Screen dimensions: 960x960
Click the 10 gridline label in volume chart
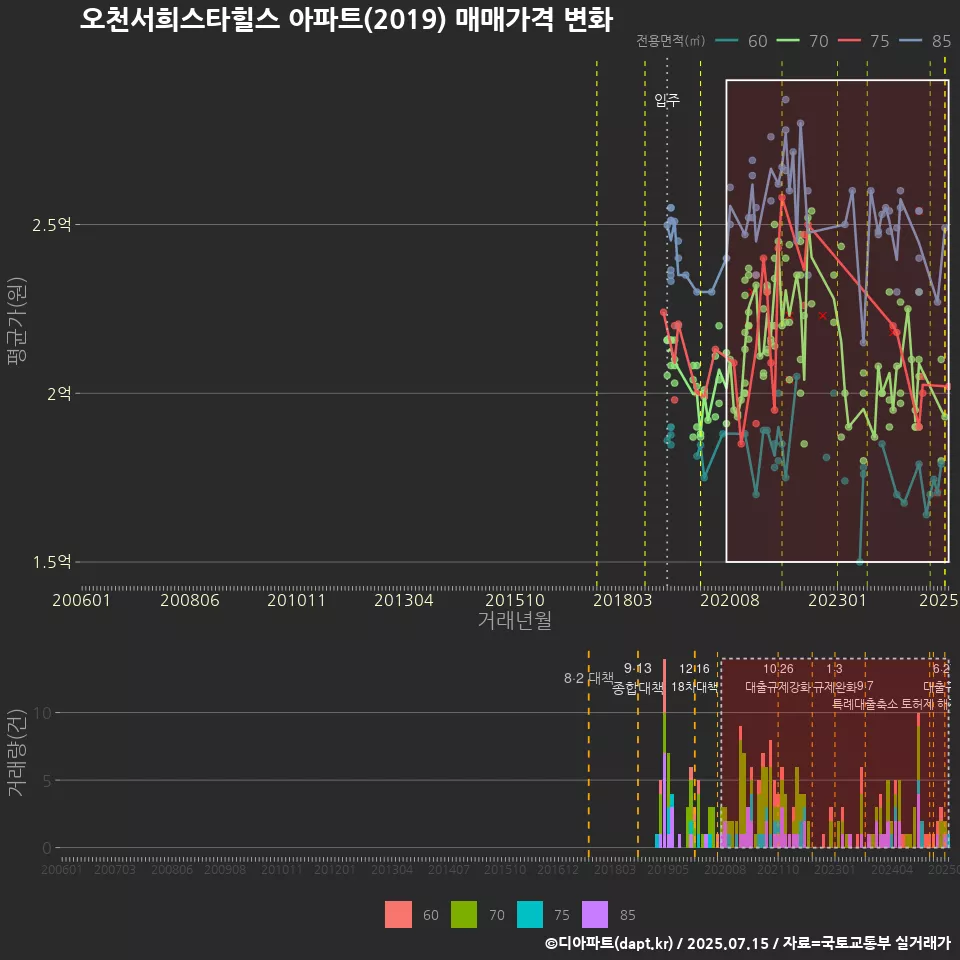43,713
